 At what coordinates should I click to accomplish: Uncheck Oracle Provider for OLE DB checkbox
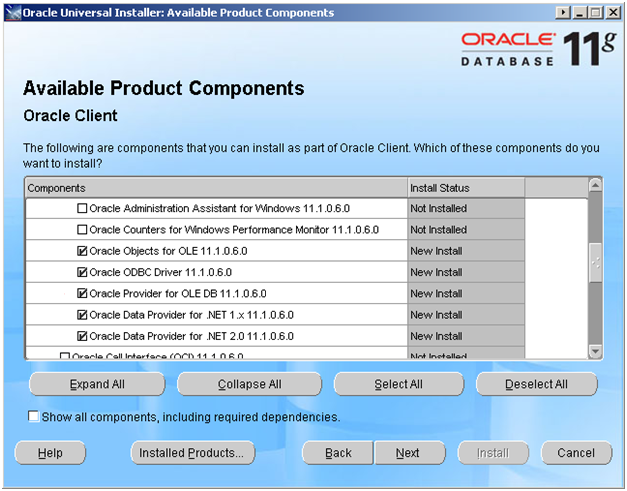[x=82, y=293]
